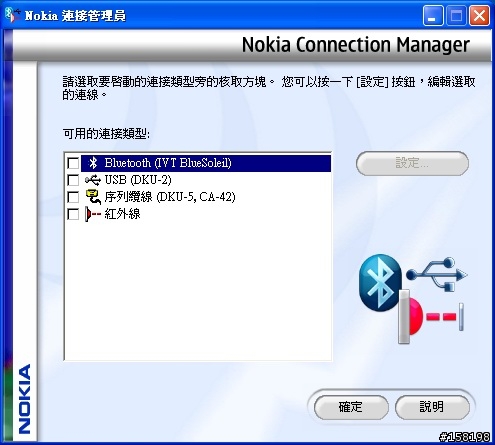
Task: Click the 設定... settings button
Action: pyautogui.click(x=412, y=163)
